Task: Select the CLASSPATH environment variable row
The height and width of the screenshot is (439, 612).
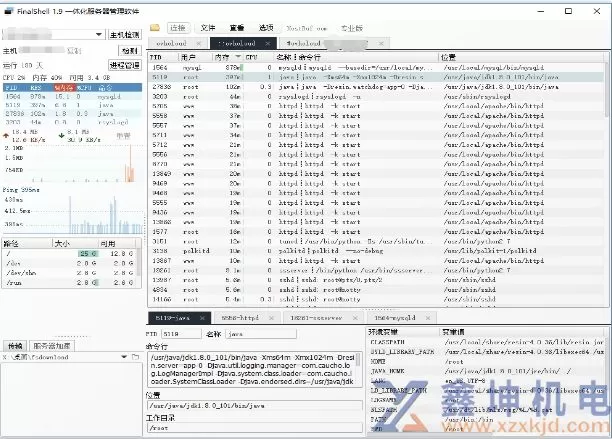Action: click(486, 342)
